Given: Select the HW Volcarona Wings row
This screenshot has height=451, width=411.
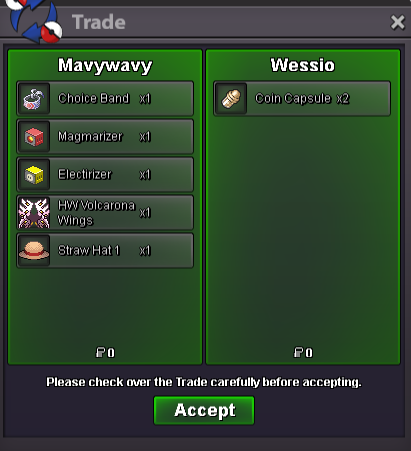Looking at the screenshot, I should click(x=105, y=213).
